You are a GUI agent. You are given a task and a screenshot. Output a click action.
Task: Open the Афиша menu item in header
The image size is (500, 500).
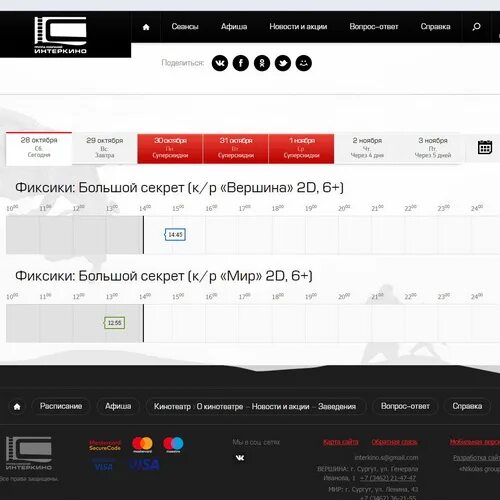(x=234, y=27)
